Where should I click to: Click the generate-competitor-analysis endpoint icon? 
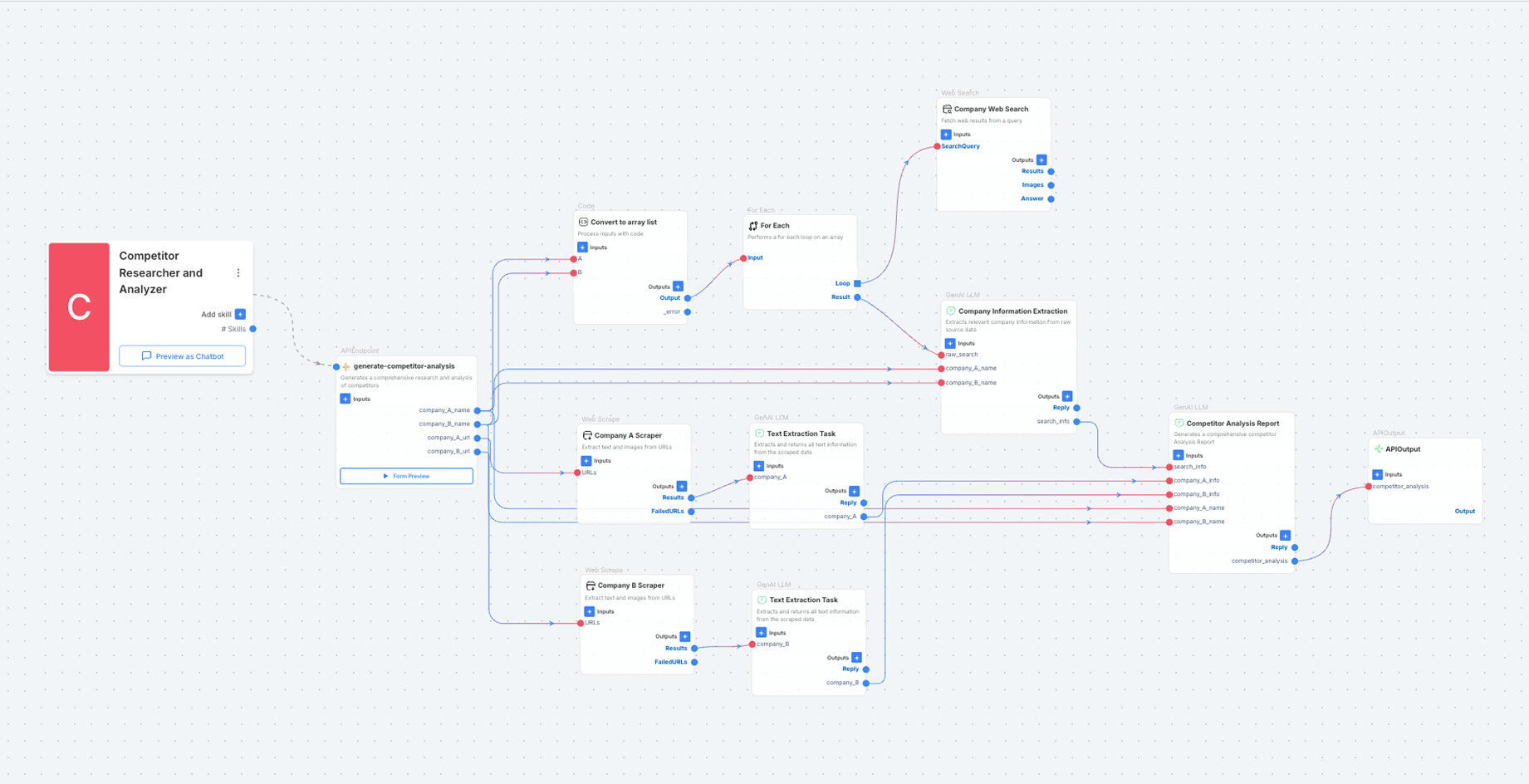(346, 366)
